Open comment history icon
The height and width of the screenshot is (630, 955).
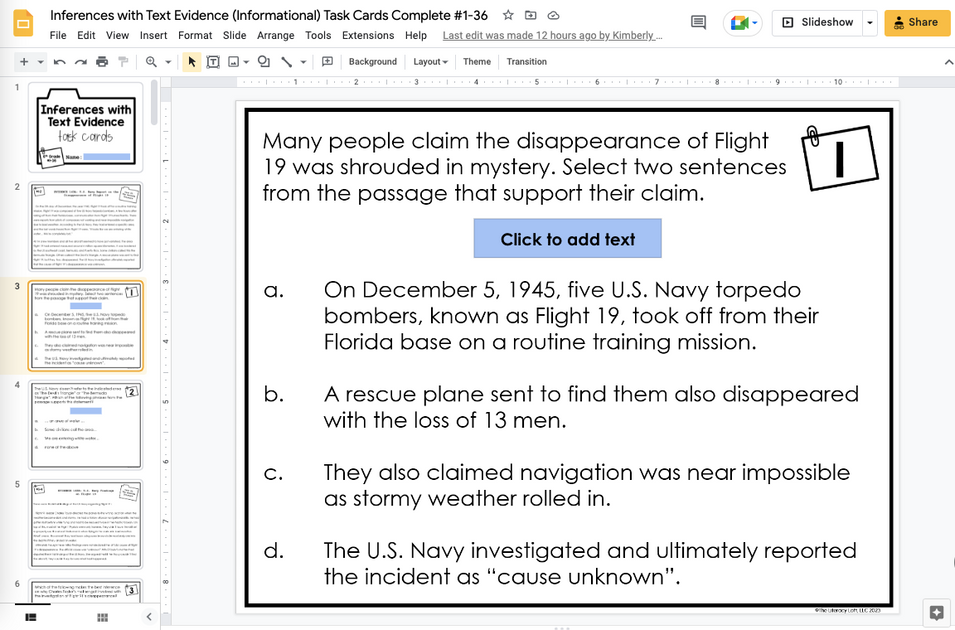click(699, 23)
